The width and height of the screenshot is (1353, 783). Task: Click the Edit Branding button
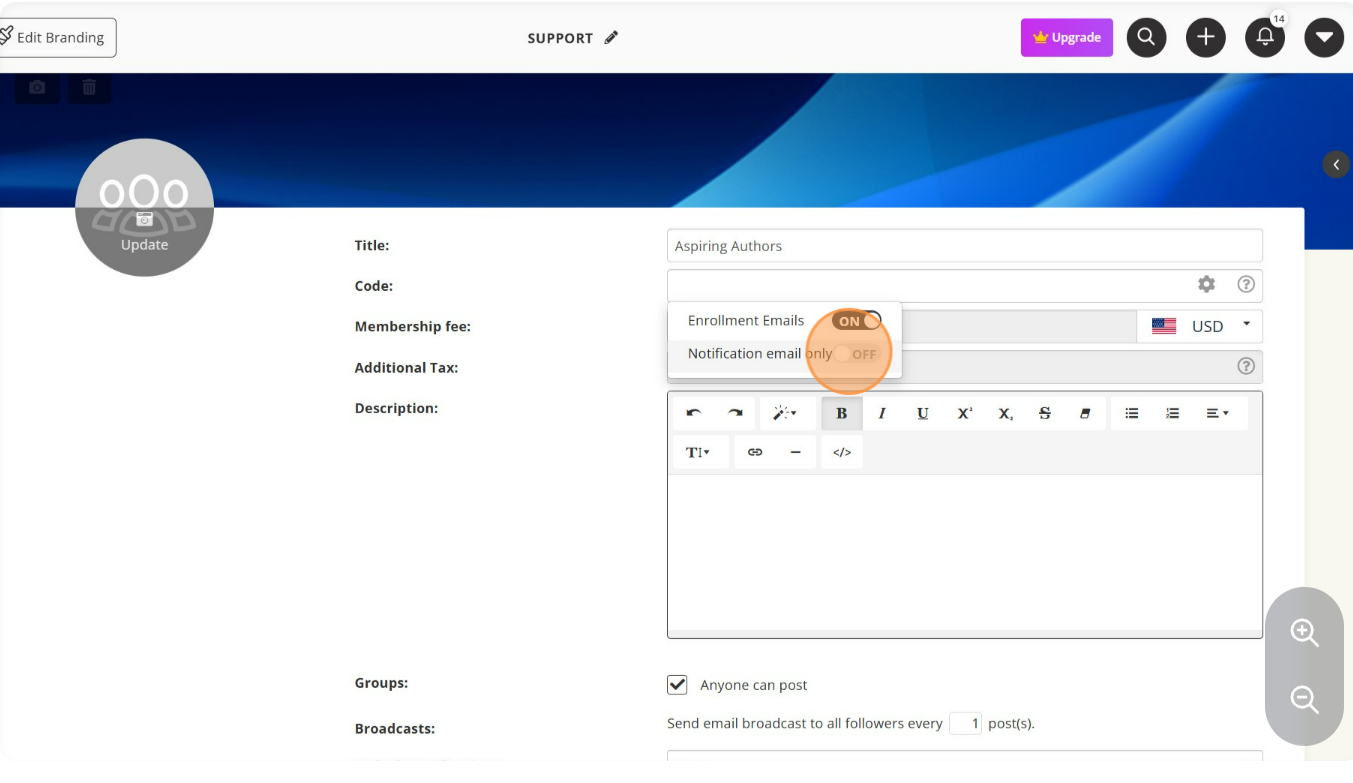(58, 38)
